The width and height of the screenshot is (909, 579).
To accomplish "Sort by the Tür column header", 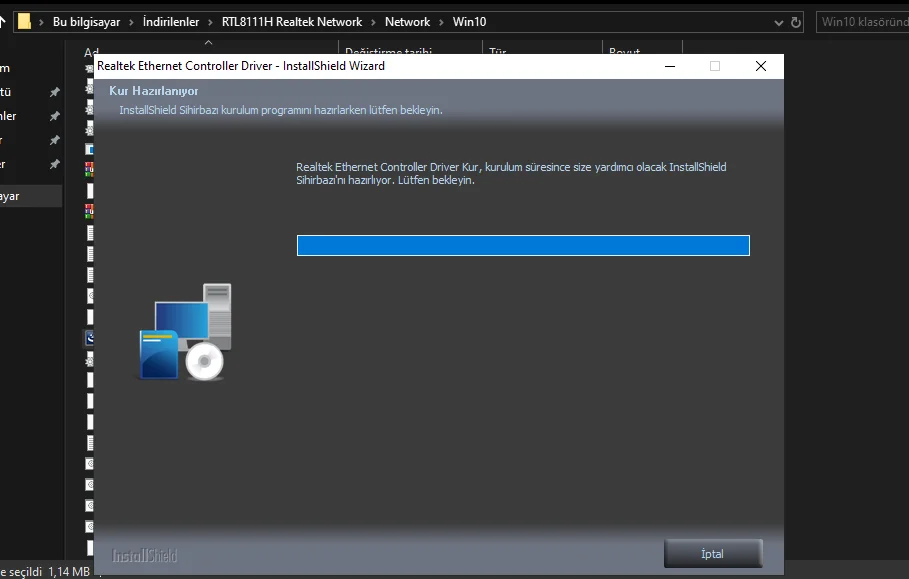I will coord(497,50).
